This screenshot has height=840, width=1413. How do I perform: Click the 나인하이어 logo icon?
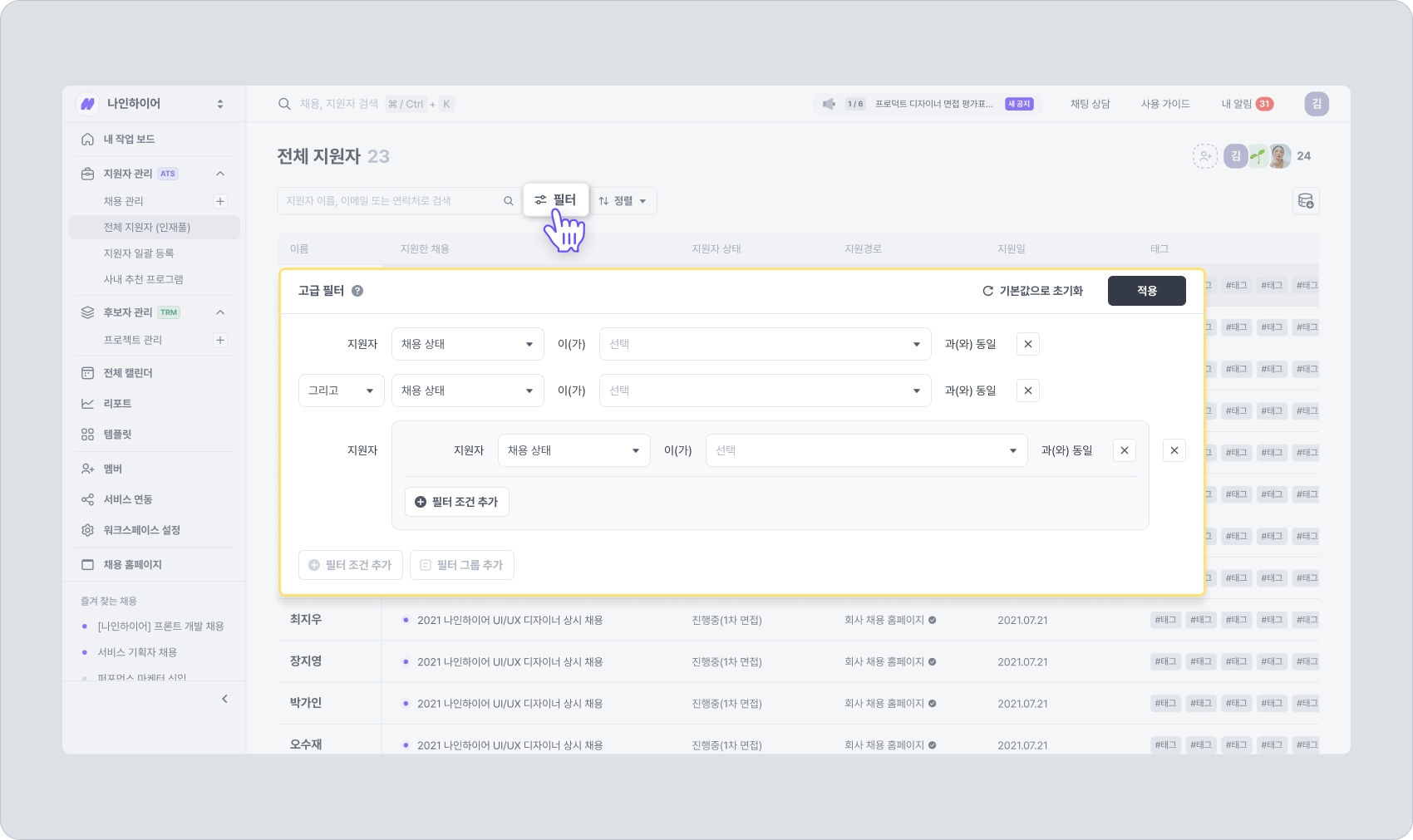pyautogui.click(x=87, y=104)
